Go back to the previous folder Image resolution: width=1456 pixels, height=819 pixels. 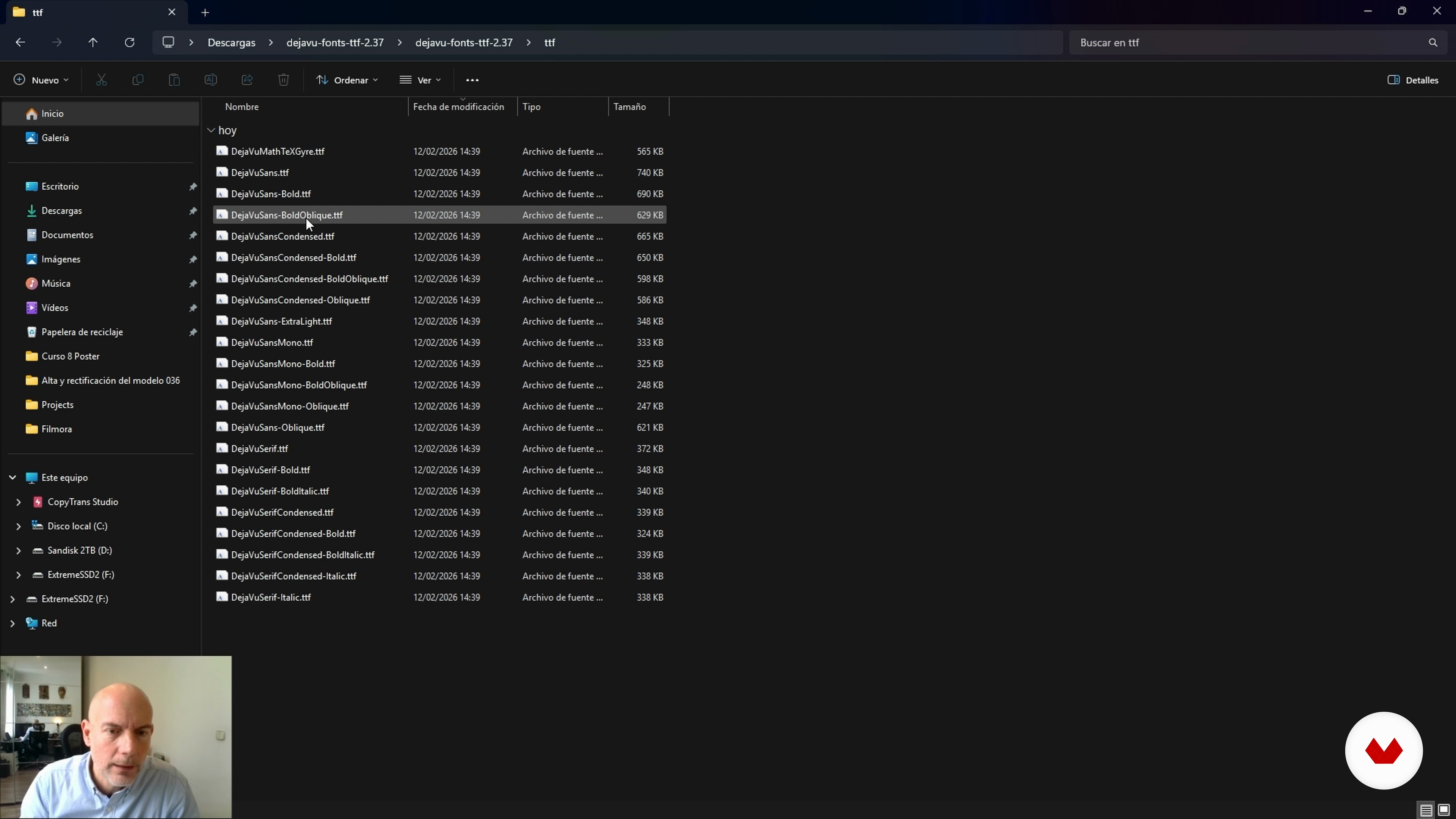[x=20, y=42]
